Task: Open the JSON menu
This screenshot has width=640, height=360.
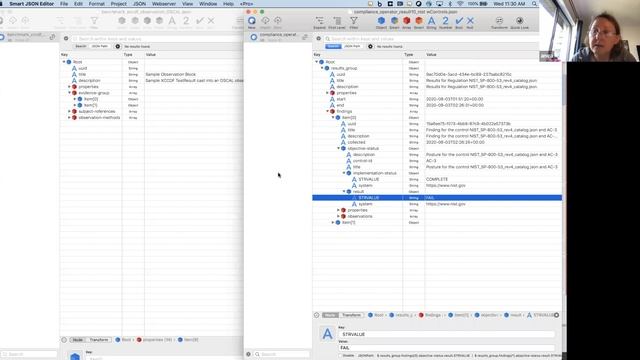Action: tap(139, 4)
